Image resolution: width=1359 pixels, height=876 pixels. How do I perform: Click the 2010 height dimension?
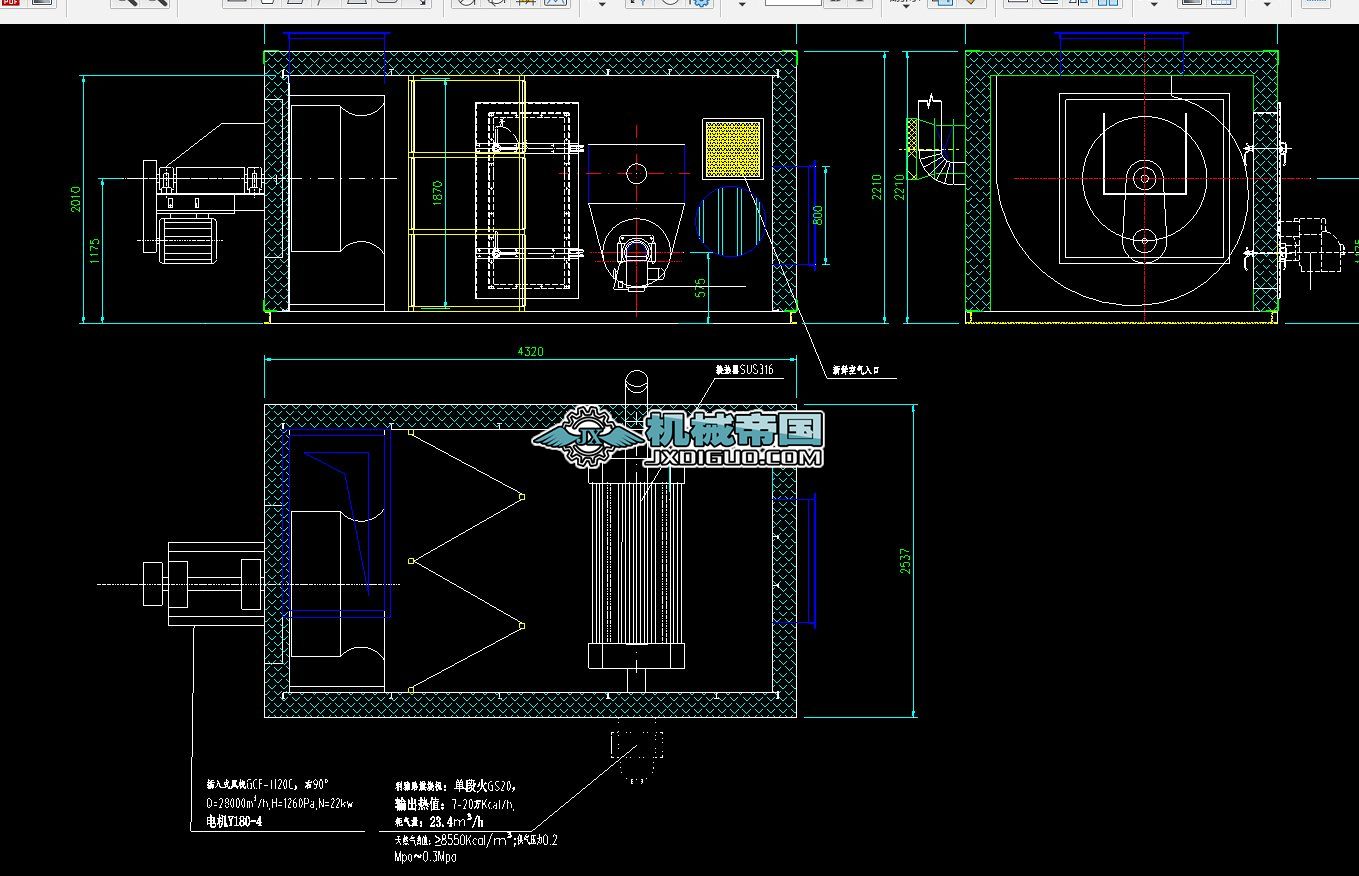(76, 199)
